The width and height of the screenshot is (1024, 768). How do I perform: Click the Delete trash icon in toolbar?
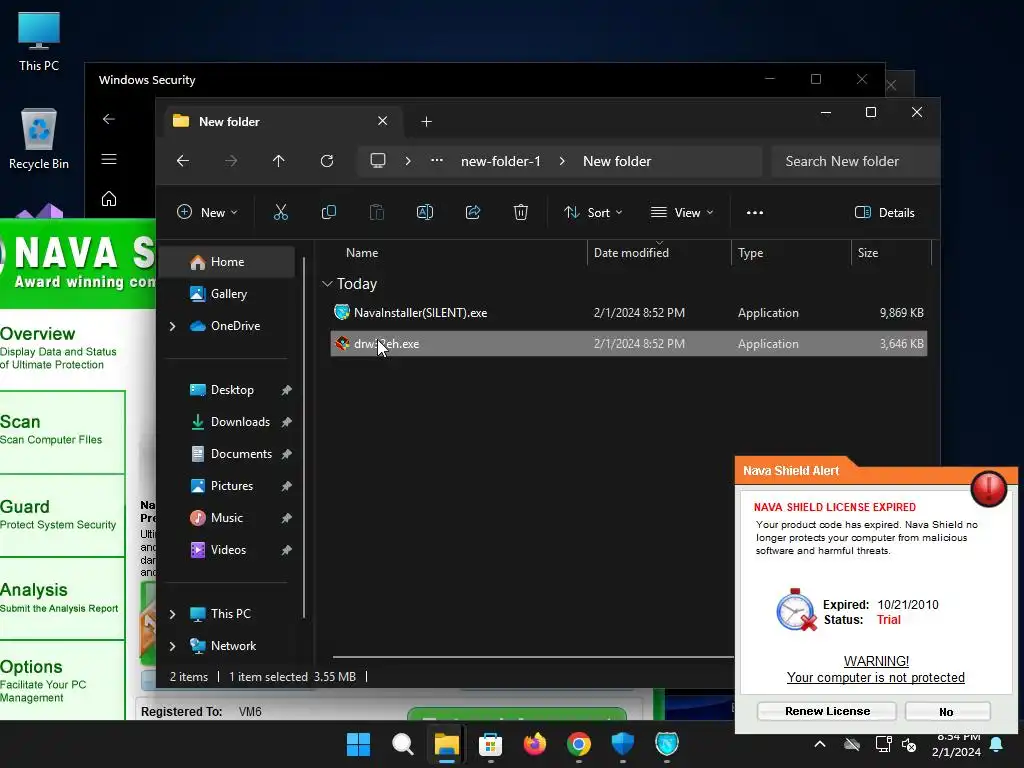(x=520, y=212)
